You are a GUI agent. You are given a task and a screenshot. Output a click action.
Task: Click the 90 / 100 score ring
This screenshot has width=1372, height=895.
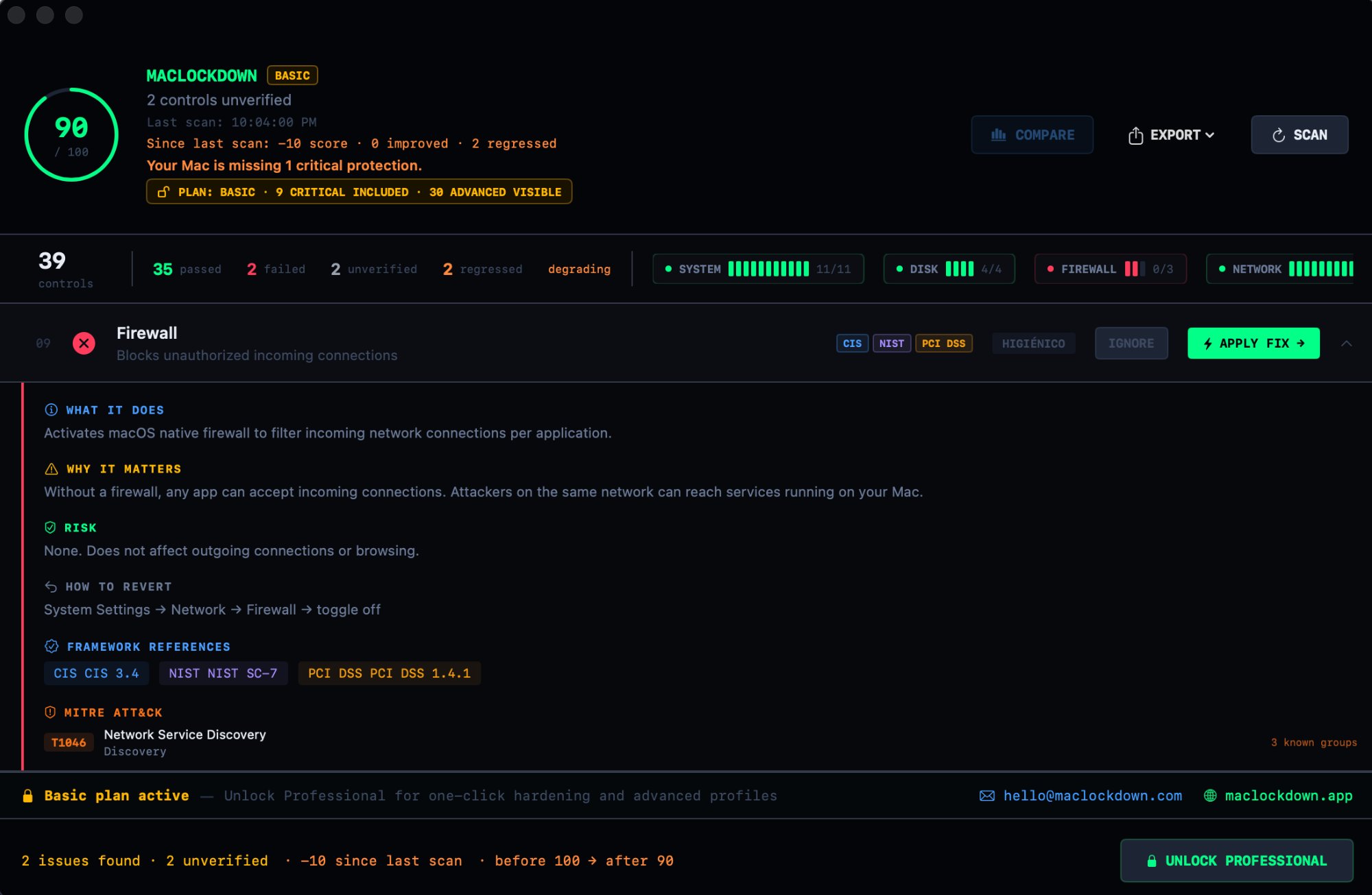click(x=71, y=134)
